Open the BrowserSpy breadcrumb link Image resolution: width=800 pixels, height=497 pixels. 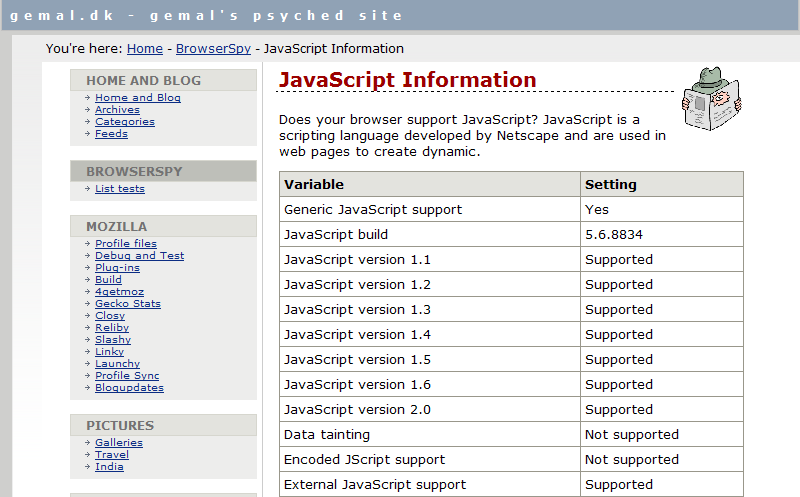(x=213, y=48)
